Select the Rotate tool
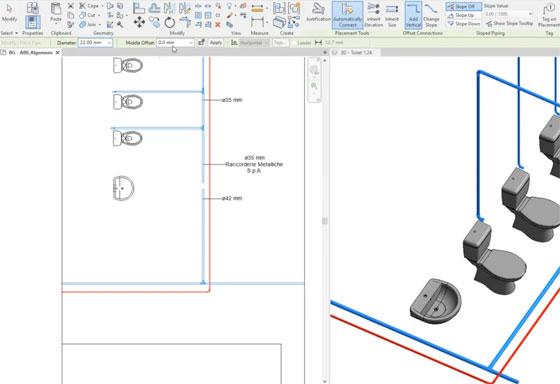The image size is (560, 384). point(170,23)
